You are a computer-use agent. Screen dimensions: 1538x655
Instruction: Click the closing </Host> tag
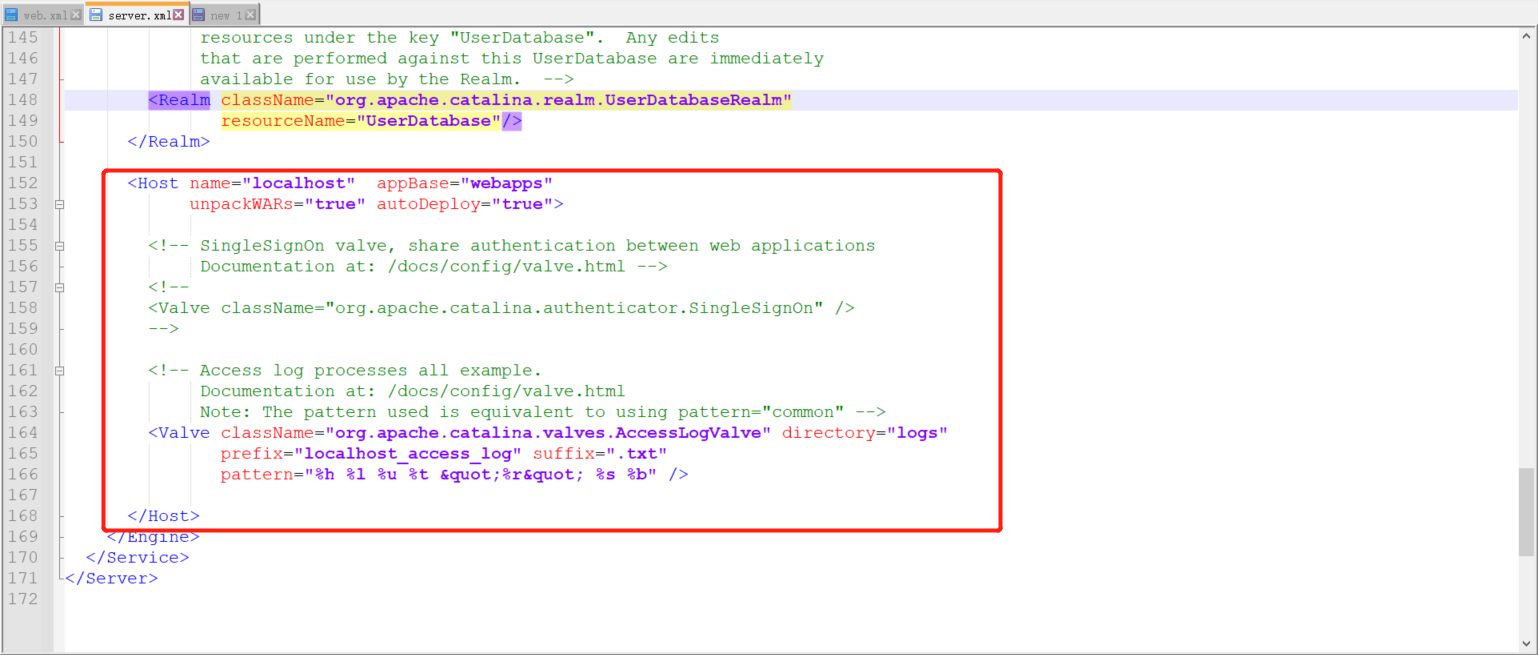(164, 516)
